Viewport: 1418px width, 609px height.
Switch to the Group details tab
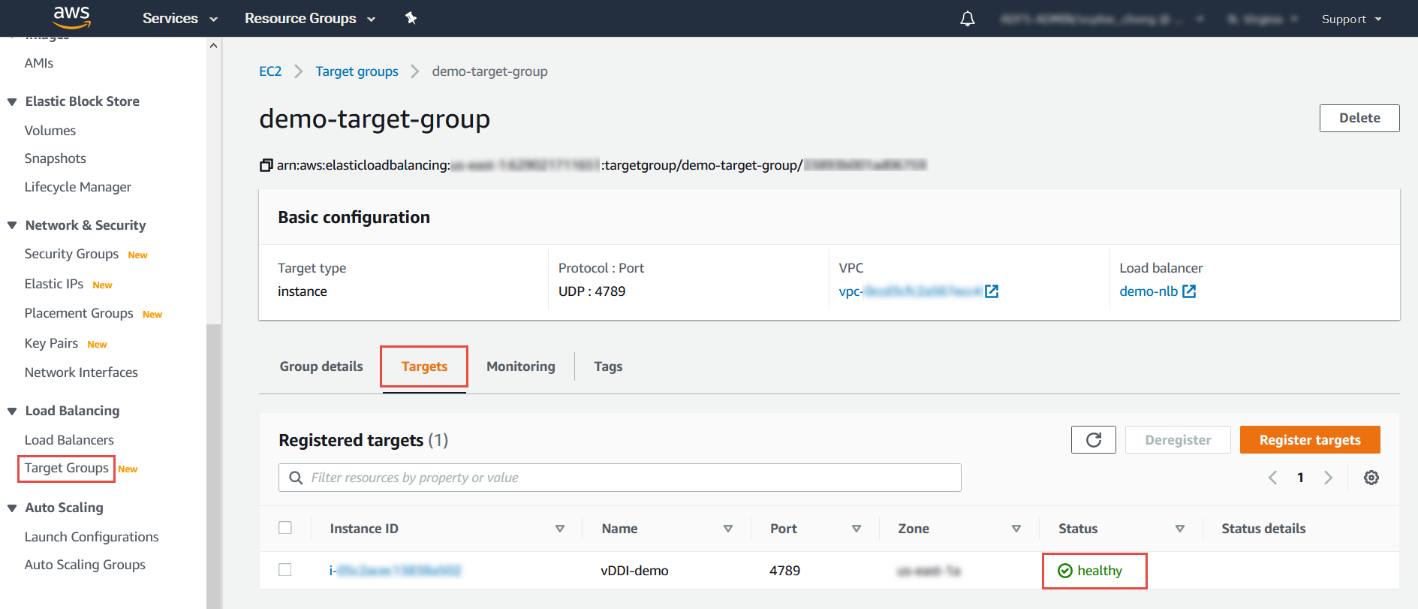(x=321, y=367)
